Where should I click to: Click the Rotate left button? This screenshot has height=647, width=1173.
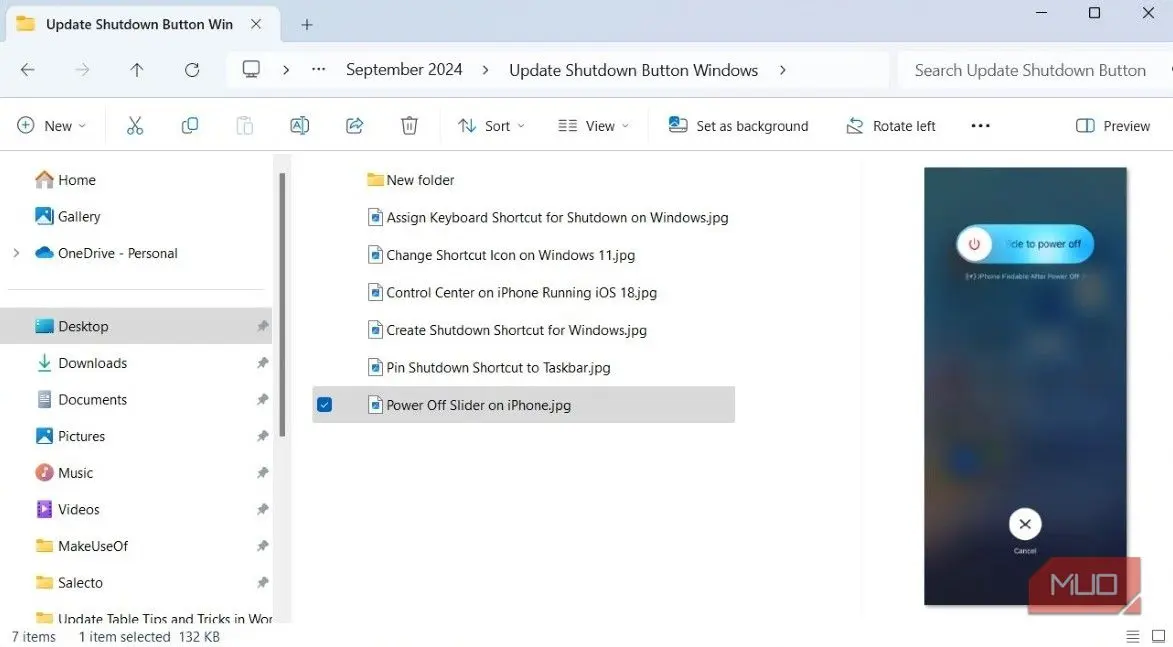(x=890, y=126)
